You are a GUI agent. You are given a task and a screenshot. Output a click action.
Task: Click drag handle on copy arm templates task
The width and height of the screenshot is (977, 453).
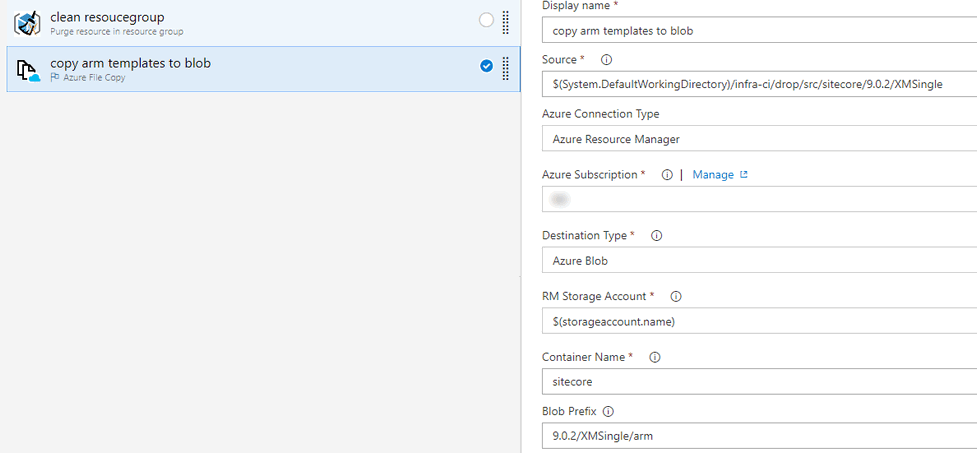coord(506,68)
